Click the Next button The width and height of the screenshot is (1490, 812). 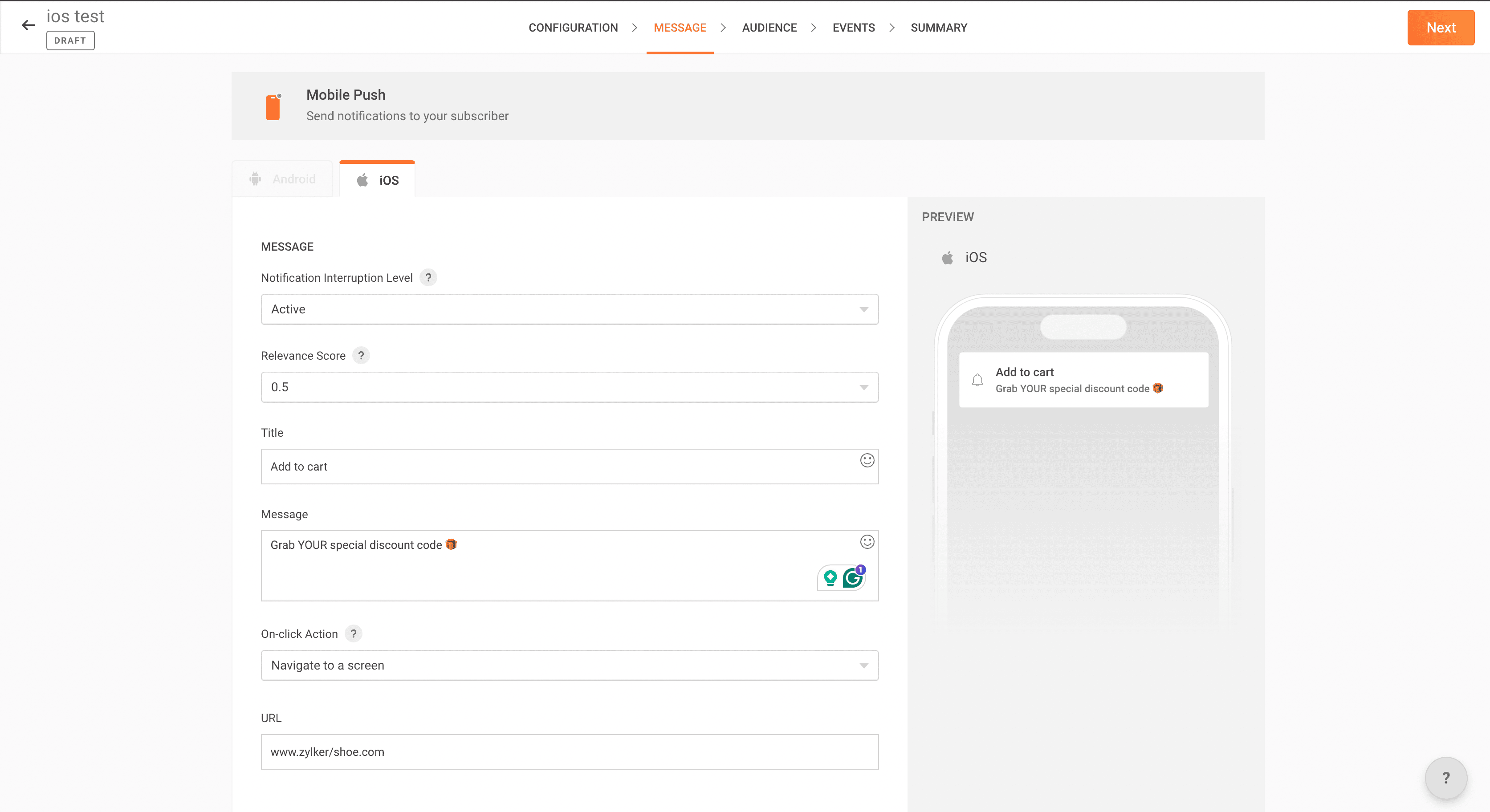click(x=1440, y=28)
